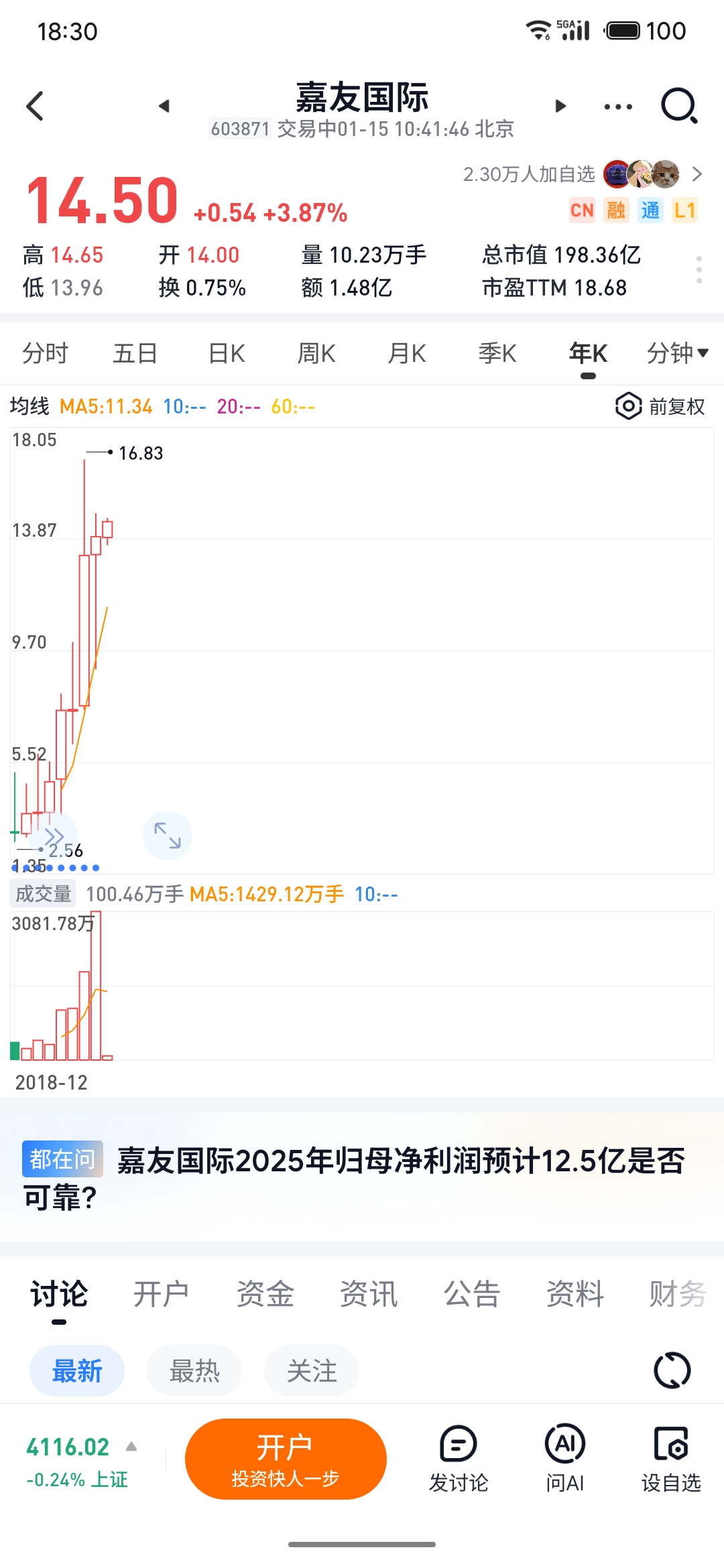Viewport: 724px width, 1568px height.
Task: Filter discussions by 最新
Action: [x=77, y=1371]
